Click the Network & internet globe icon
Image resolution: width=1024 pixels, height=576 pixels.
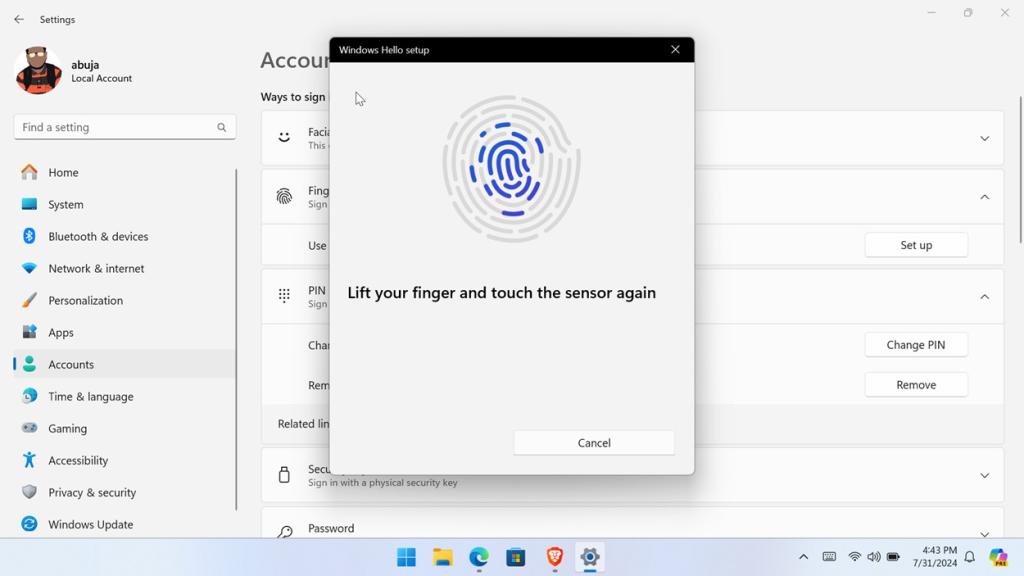(30, 268)
